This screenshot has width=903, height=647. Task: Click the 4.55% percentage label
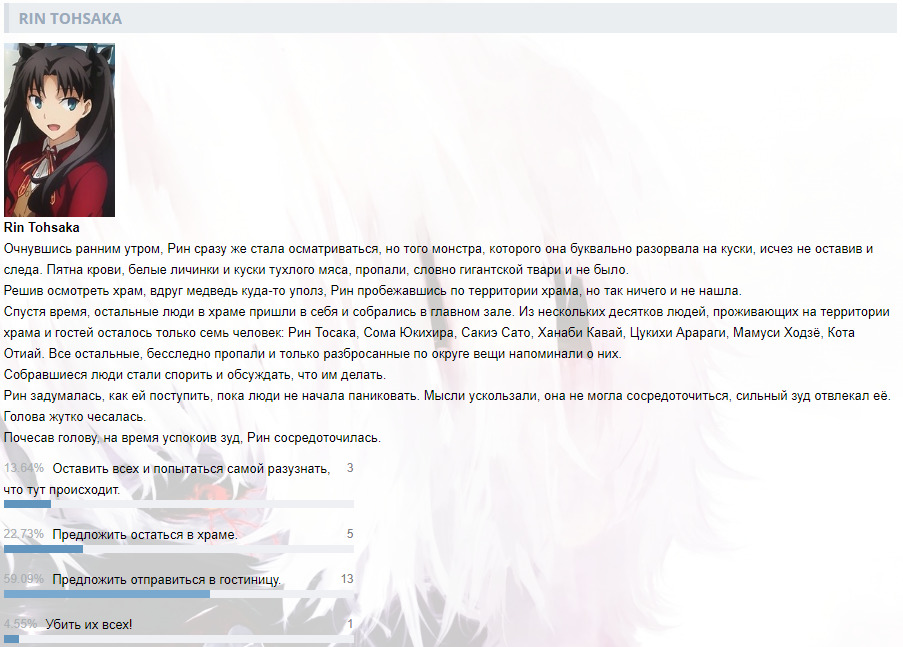[21, 625]
